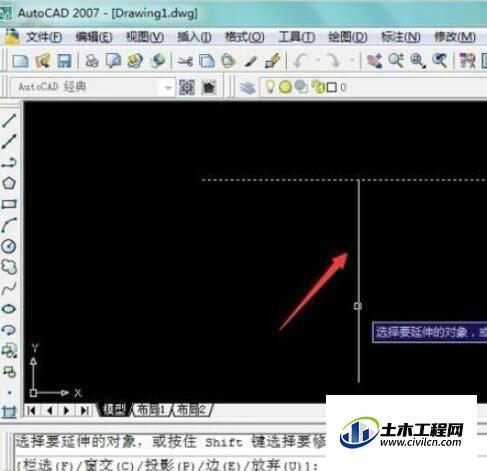
Task: Go to previous layout tab arrow
Action: [50, 410]
